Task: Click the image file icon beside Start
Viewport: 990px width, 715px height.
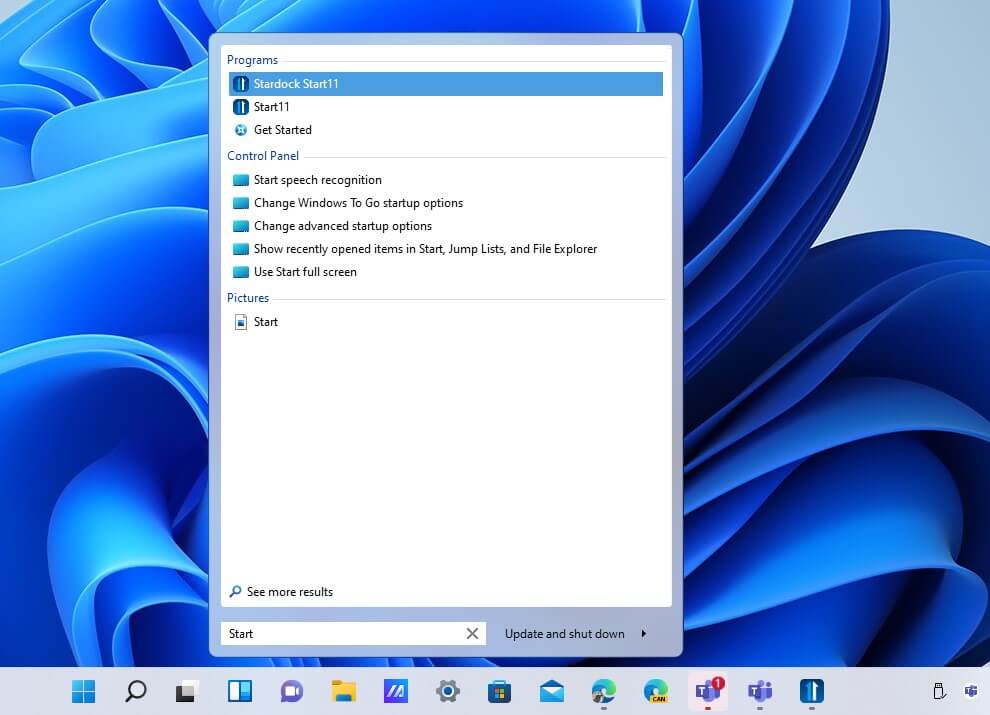Action: click(x=241, y=322)
